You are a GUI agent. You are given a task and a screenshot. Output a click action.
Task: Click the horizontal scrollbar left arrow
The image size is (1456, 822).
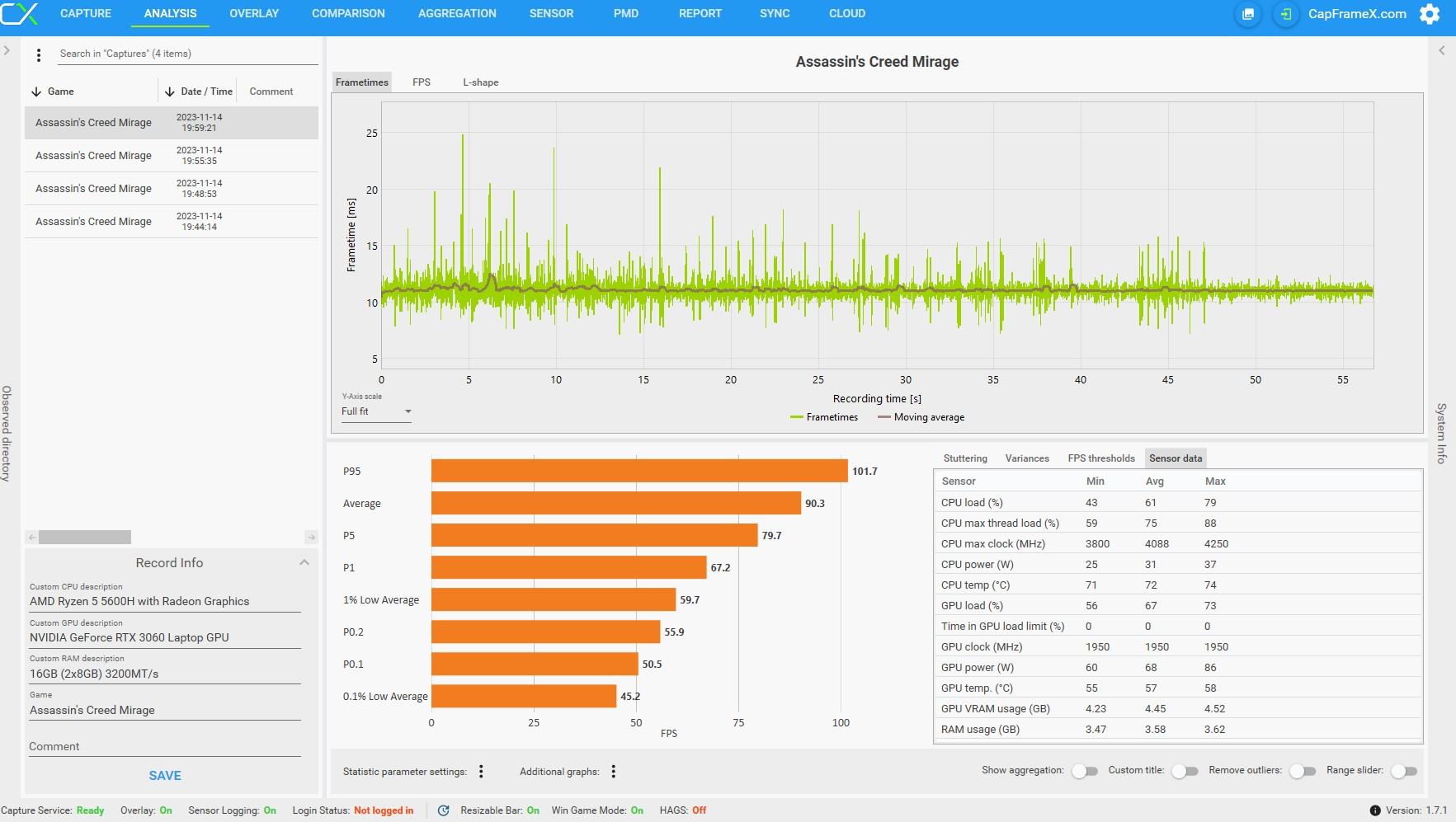(x=32, y=537)
